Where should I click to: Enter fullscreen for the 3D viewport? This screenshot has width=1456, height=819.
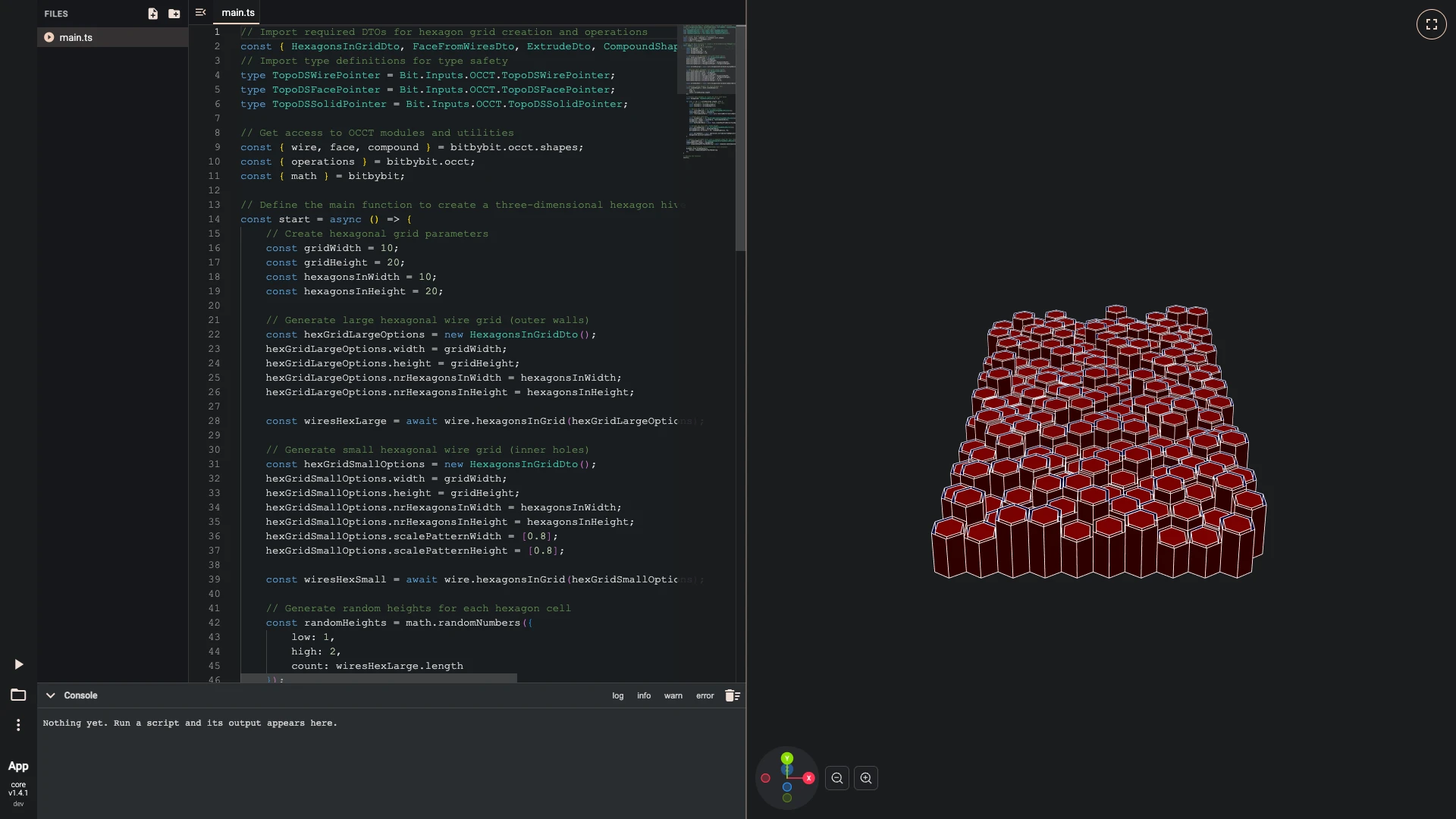point(1431,24)
